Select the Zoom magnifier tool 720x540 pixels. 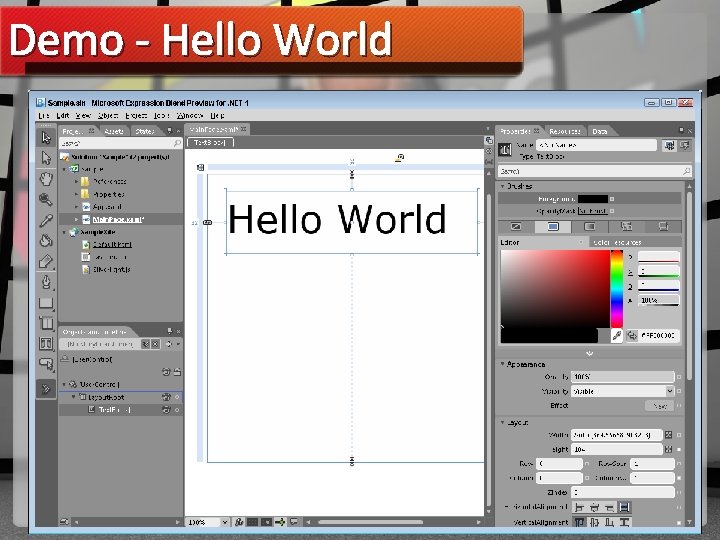46,199
